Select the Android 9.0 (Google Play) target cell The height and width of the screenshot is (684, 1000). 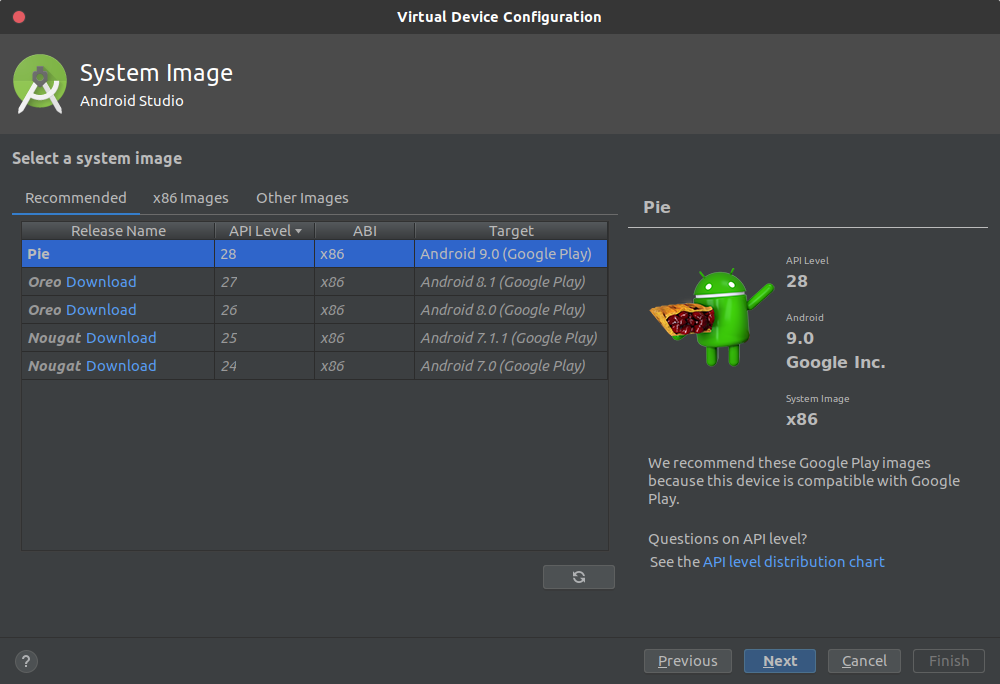[x=511, y=254]
